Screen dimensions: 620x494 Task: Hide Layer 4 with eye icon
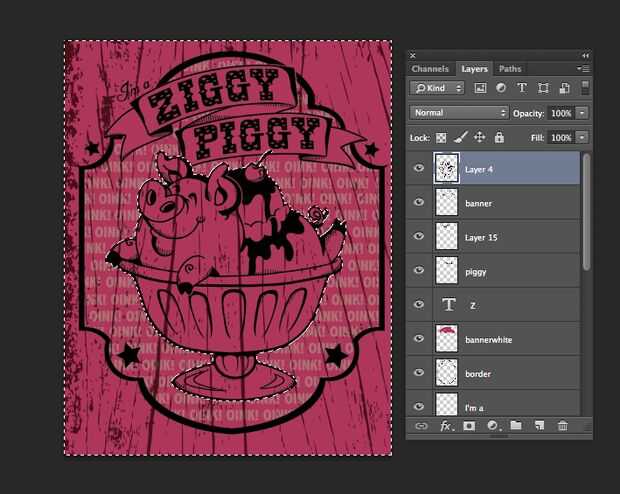(x=419, y=168)
